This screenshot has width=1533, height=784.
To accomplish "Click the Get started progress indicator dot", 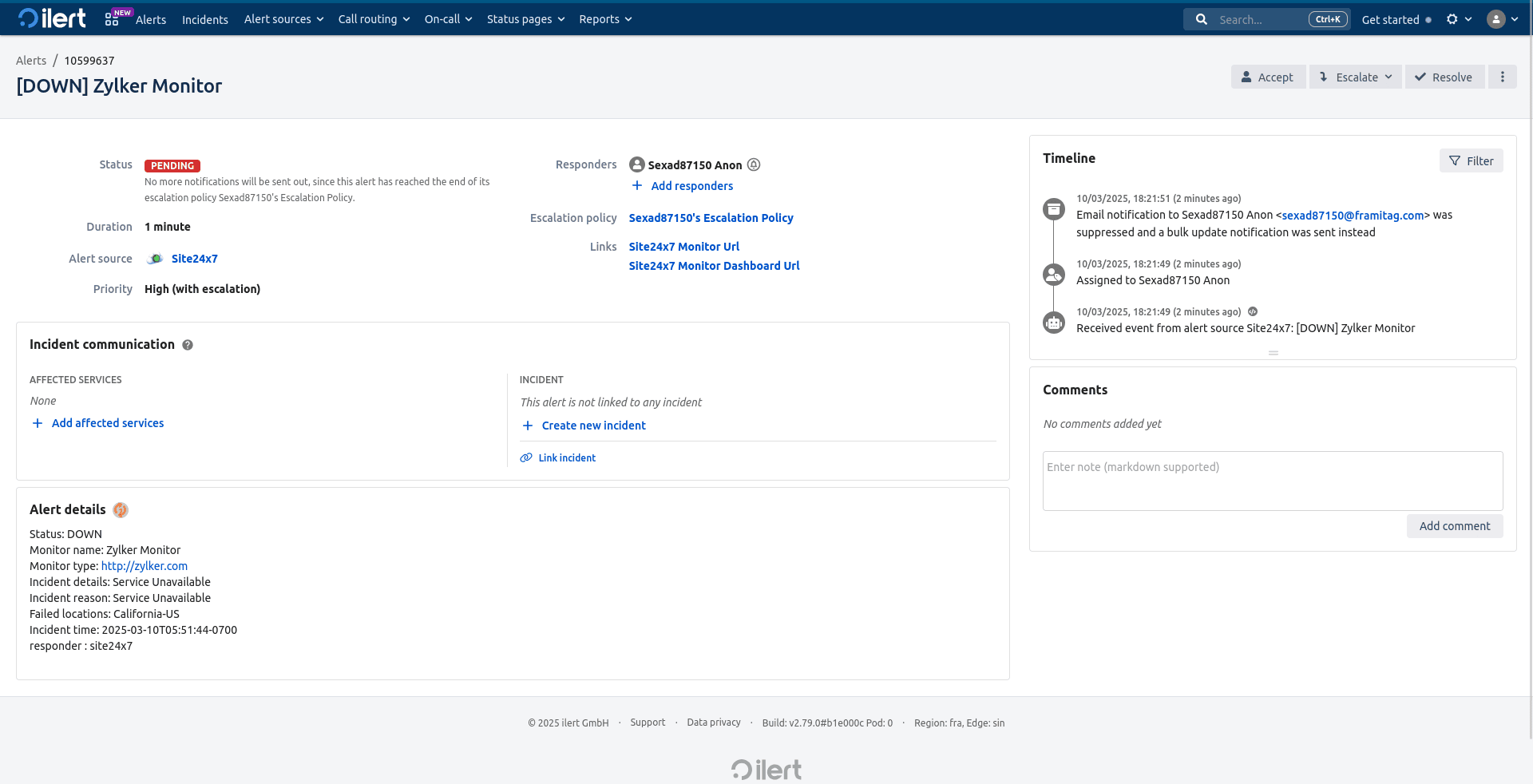I will [x=1428, y=20].
